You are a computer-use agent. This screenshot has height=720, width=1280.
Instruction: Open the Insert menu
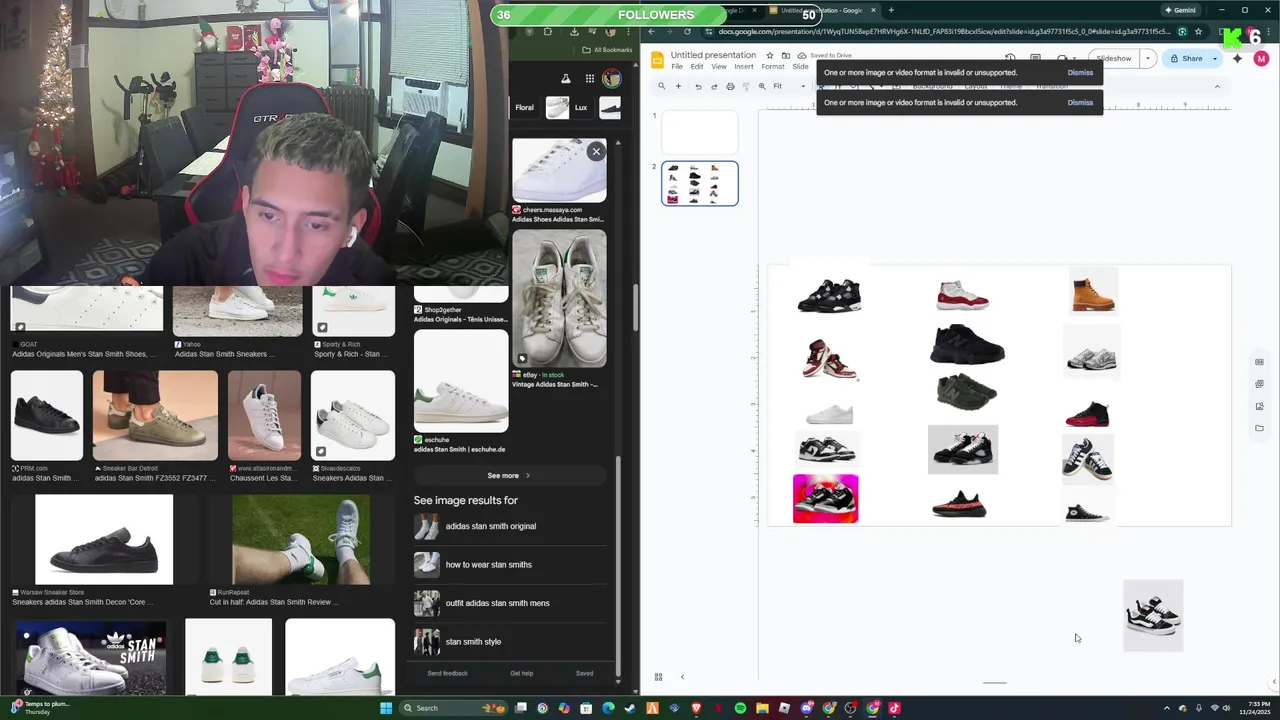click(x=744, y=67)
